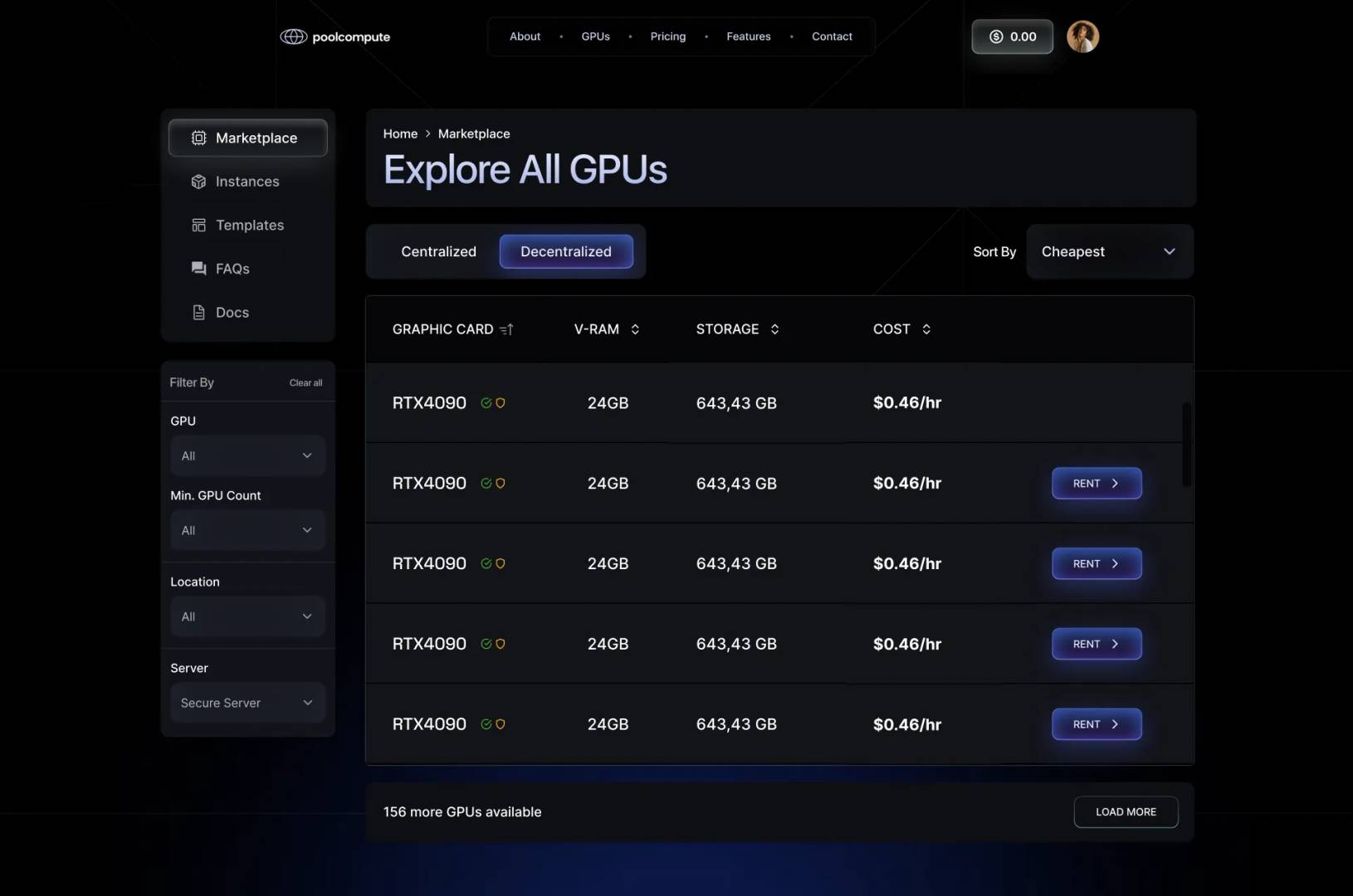Image resolution: width=1353 pixels, height=896 pixels.
Task: Select the Decentralized toggle option
Action: pos(566,251)
